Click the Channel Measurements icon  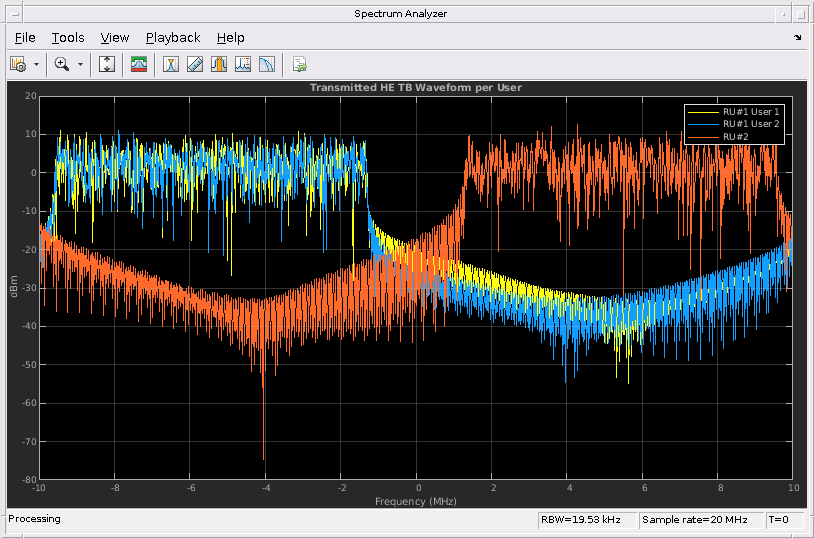pyautogui.click(x=218, y=64)
